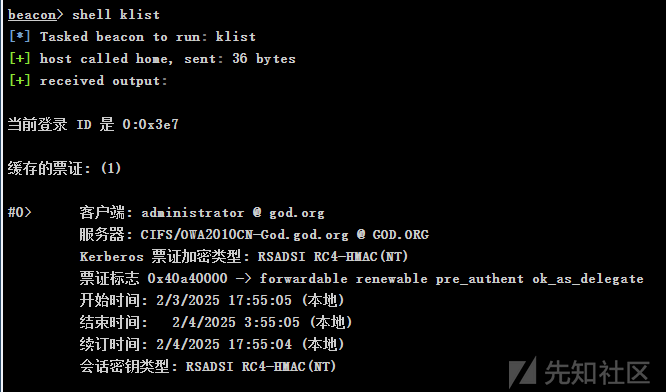Click the underlined beacon prompt text
This screenshot has width=666, height=392.
[32, 14]
